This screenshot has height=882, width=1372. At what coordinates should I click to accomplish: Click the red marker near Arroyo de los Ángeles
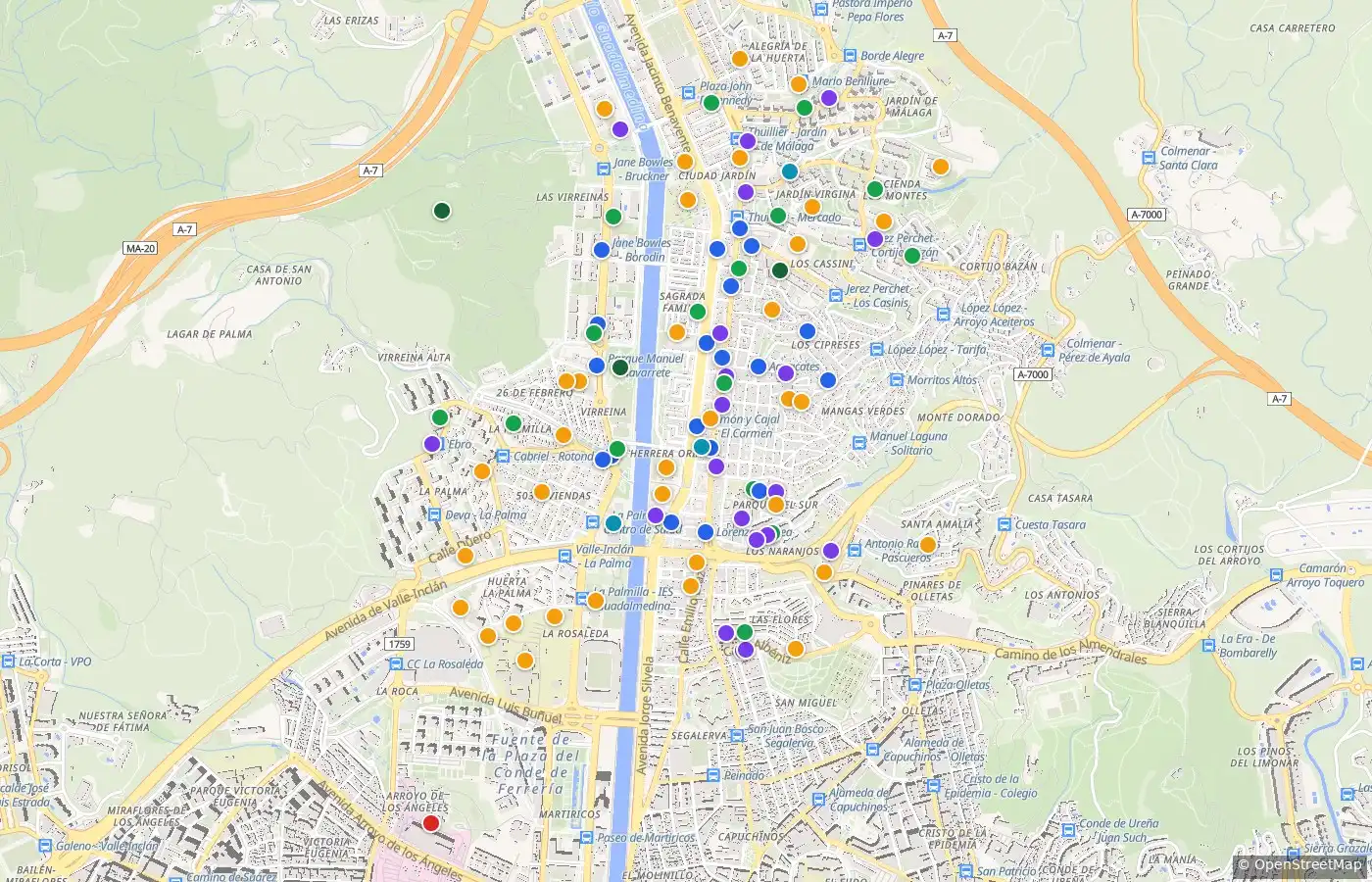430,823
